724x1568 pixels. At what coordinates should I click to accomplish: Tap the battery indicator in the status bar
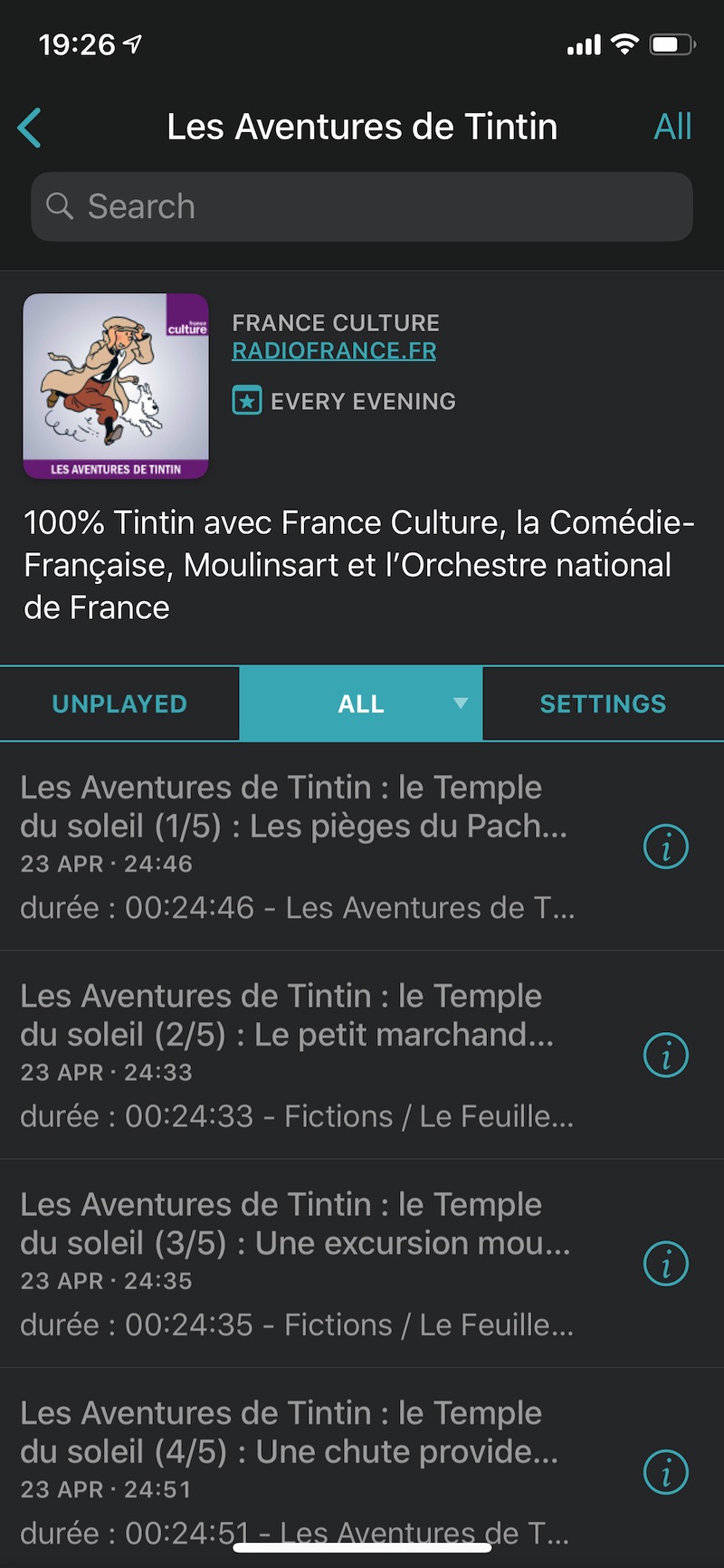pyautogui.click(x=672, y=44)
